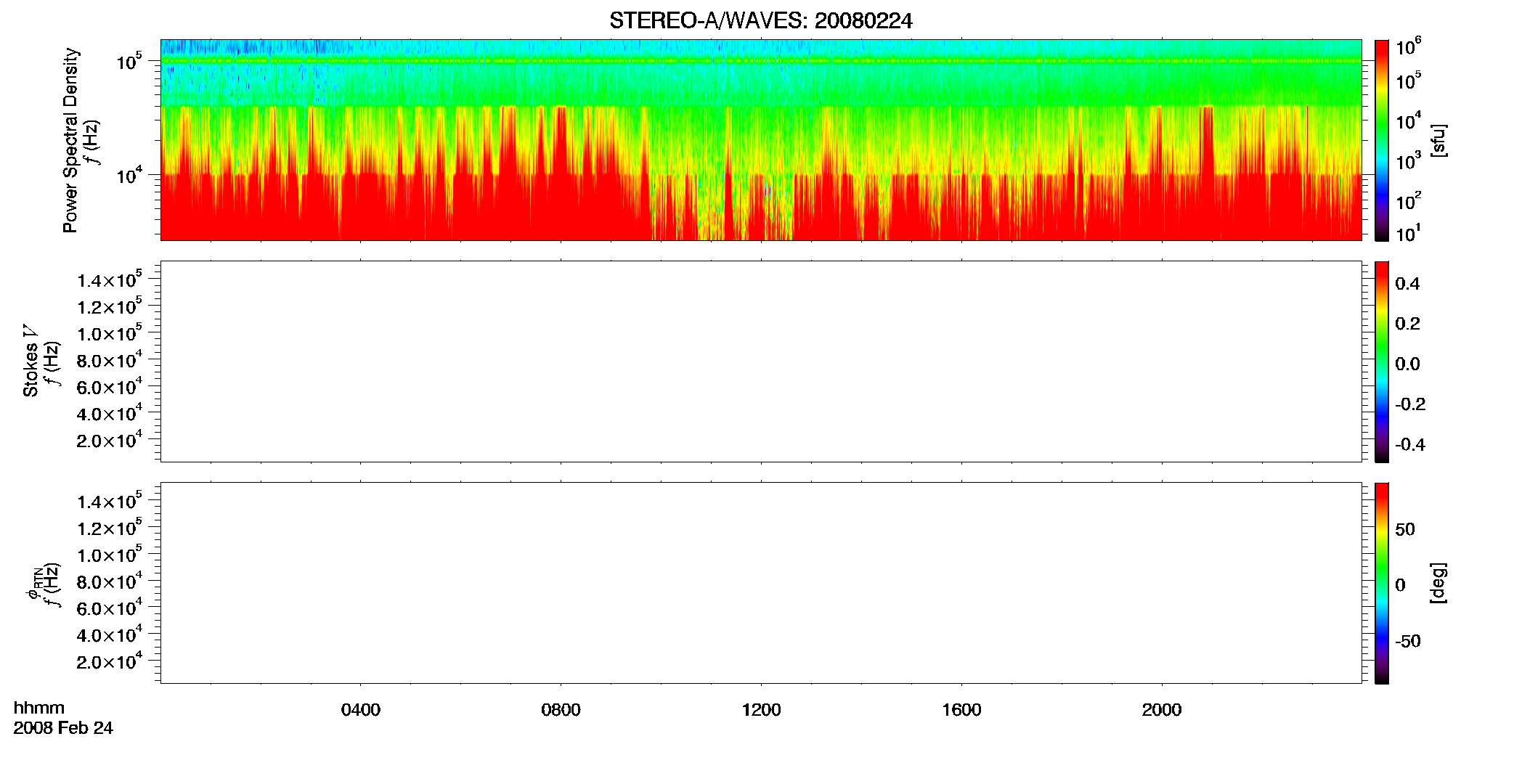The height and width of the screenshot is (784, 1522).
Task: Click the horizontal yellow line near 10^5 Hz
Action: coord(761,61)
